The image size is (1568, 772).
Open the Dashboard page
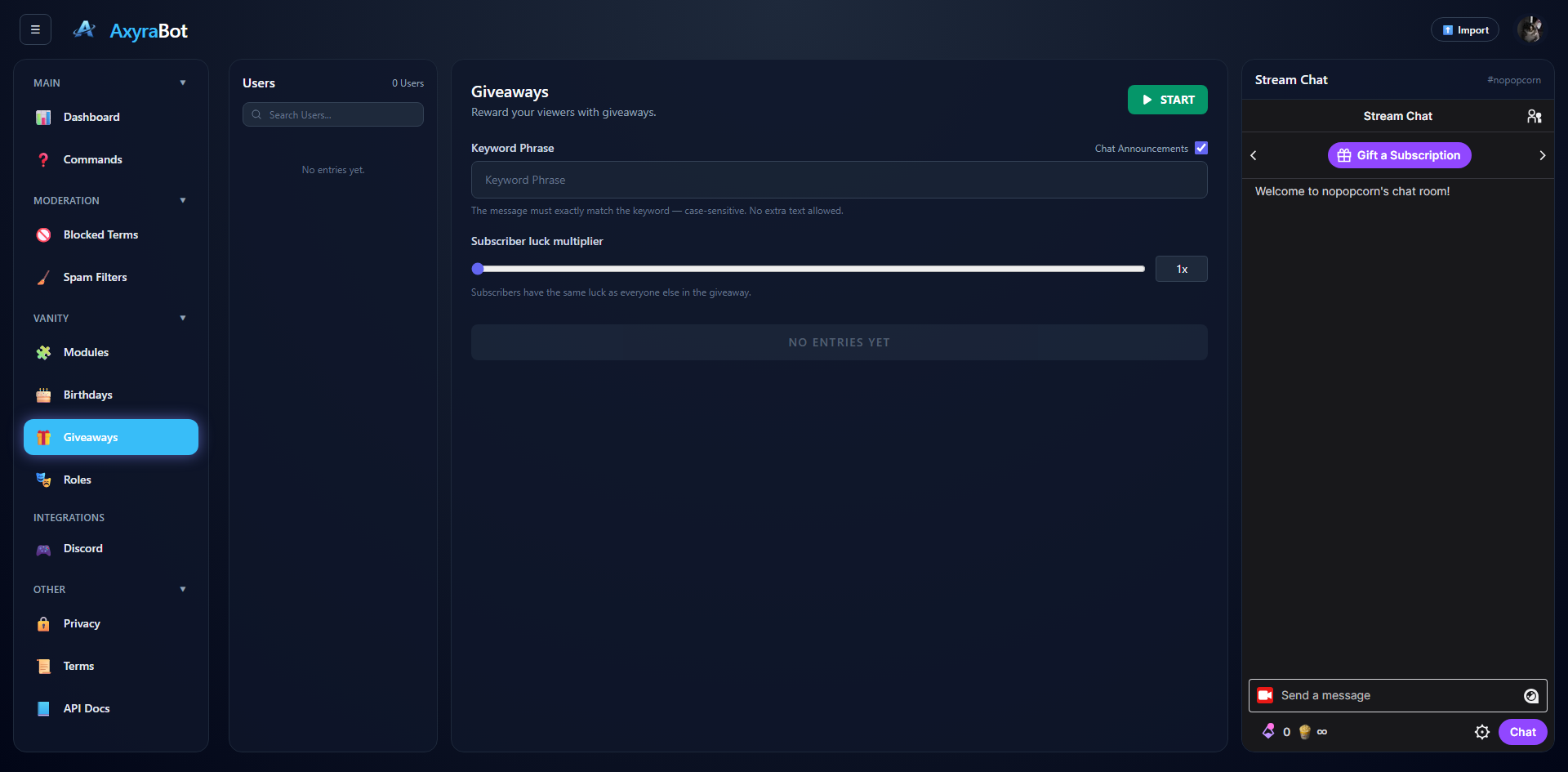pyautogui.click(x=111, y=118)
